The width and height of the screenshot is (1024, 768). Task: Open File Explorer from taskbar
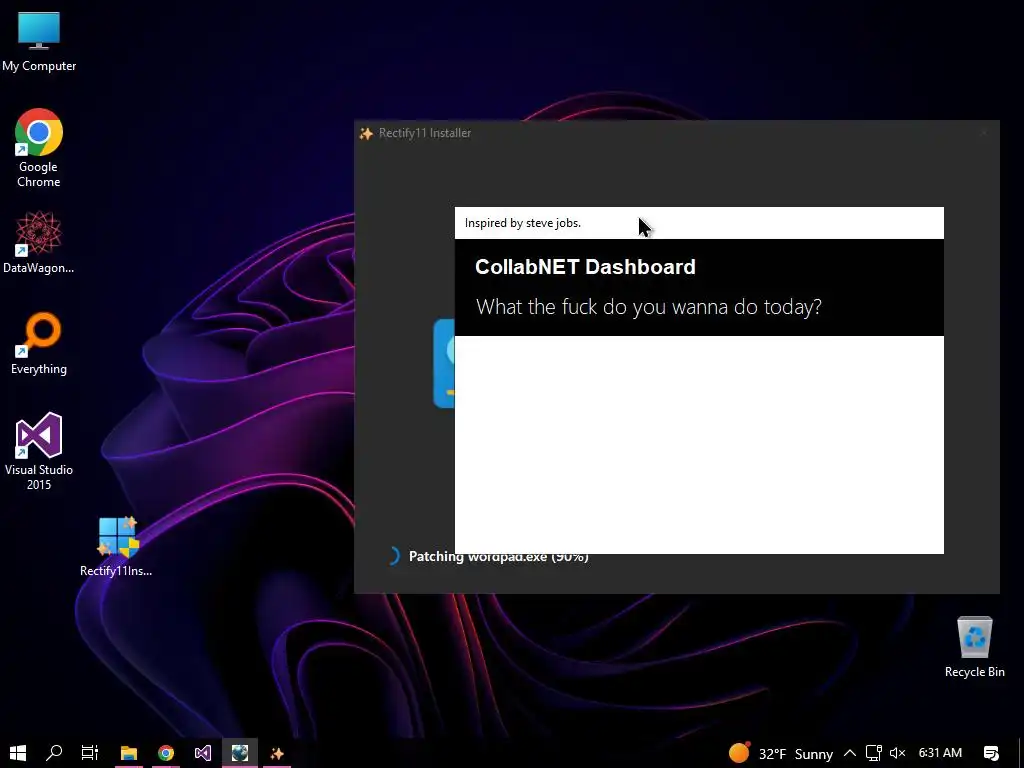click(129, 753)
